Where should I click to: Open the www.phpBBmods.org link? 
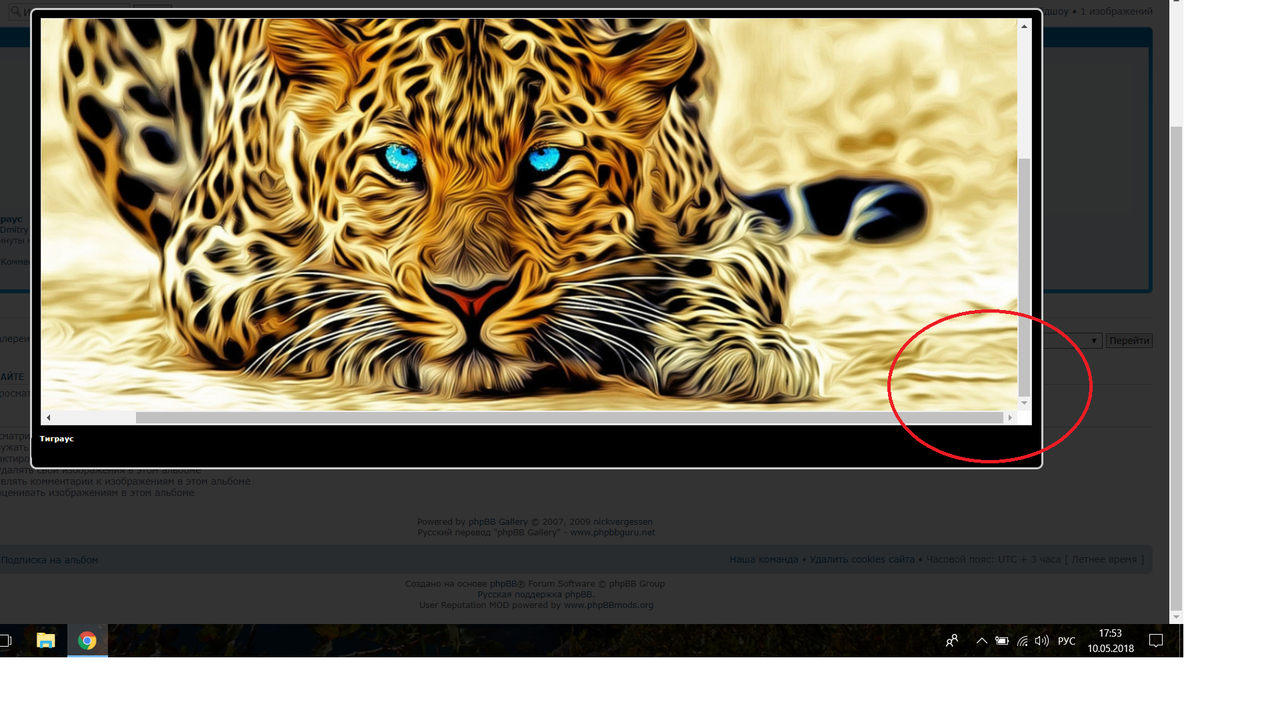click(608, 605)
